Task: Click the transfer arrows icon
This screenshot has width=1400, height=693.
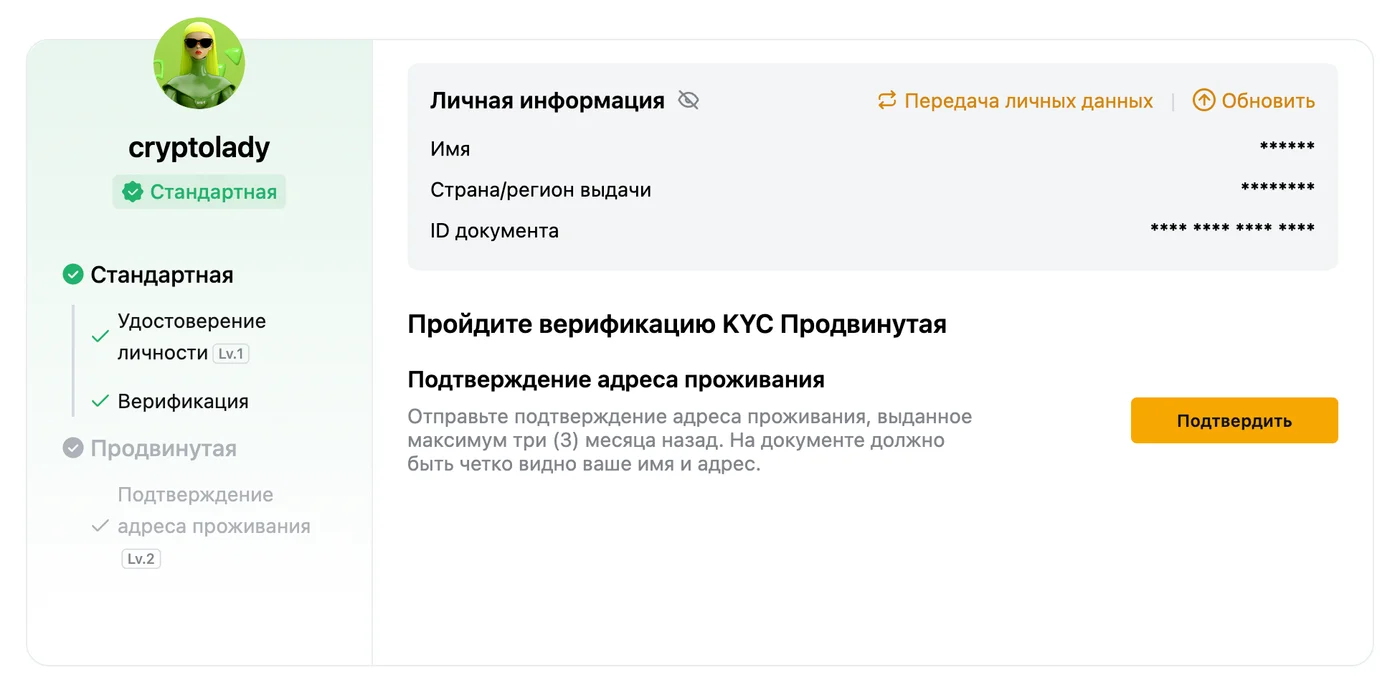Action: coord(887,100)
